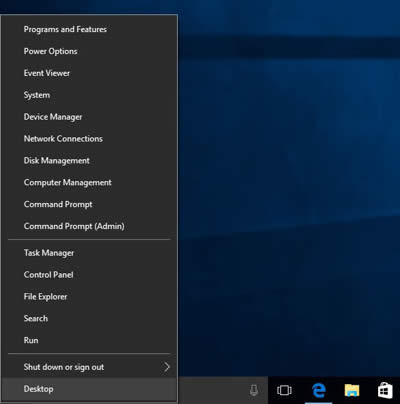Expand the Shut down or sign out arrow
This screenshot has width=400, height=404.
tap(167, 367)
